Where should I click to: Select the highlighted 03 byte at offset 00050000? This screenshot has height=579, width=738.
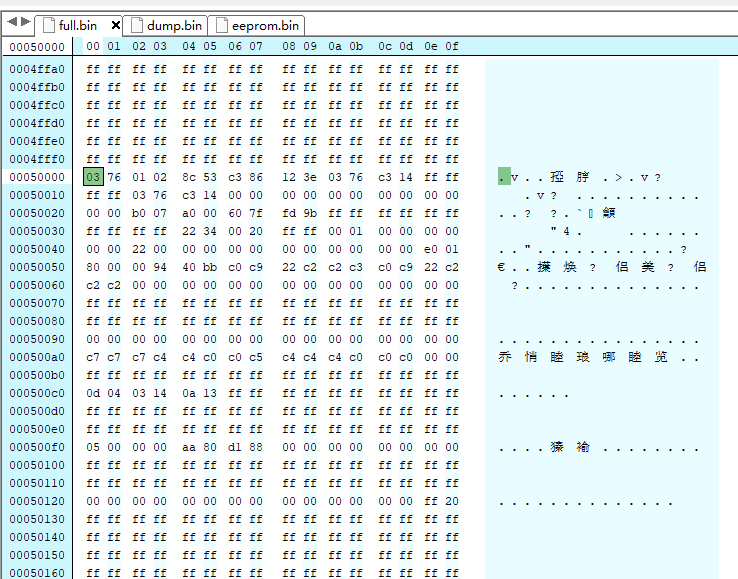pyautogui.click(x=93, y=177)
